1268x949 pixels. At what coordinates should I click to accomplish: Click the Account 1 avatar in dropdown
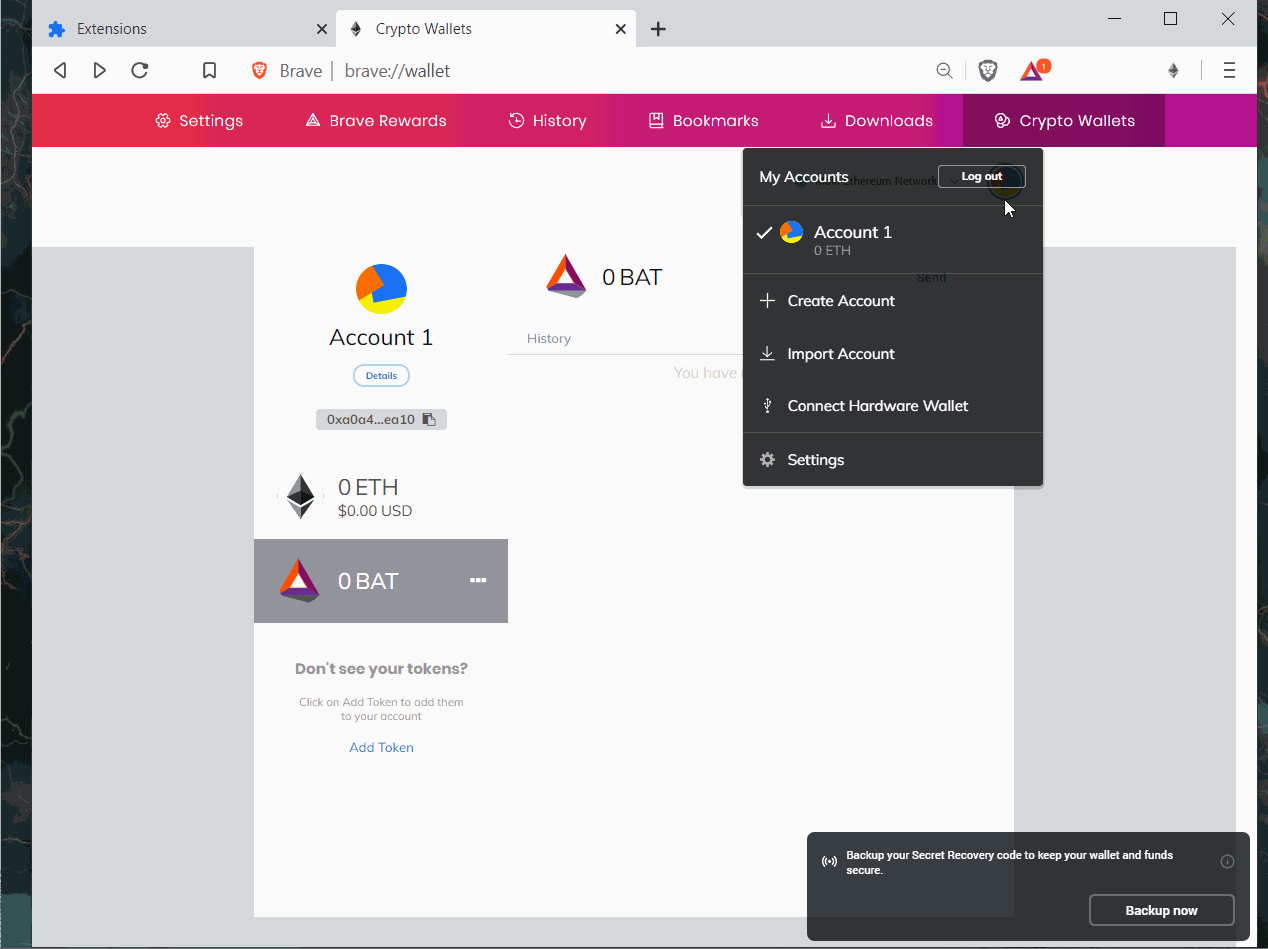pos(792,233)
